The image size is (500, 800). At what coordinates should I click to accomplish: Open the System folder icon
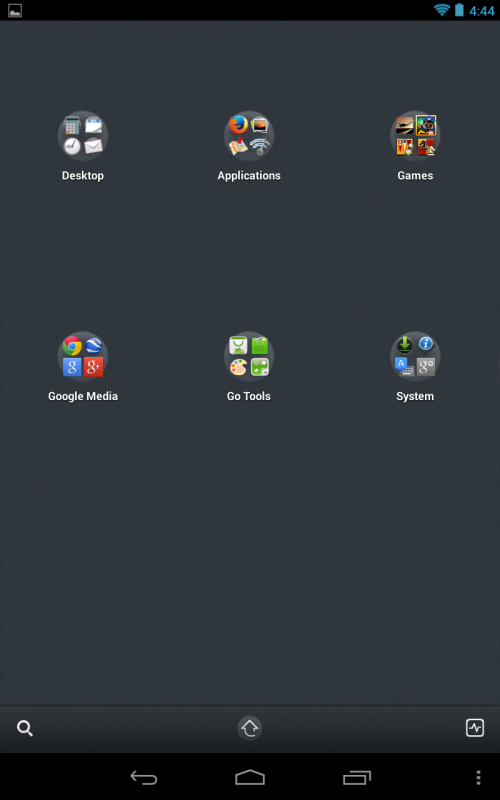click(415, 356)
